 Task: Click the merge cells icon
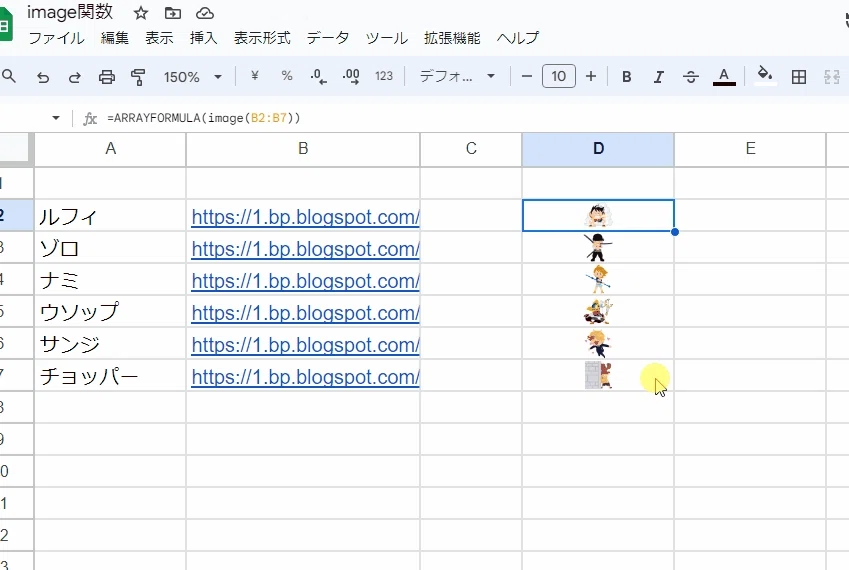tap(832, 77)
